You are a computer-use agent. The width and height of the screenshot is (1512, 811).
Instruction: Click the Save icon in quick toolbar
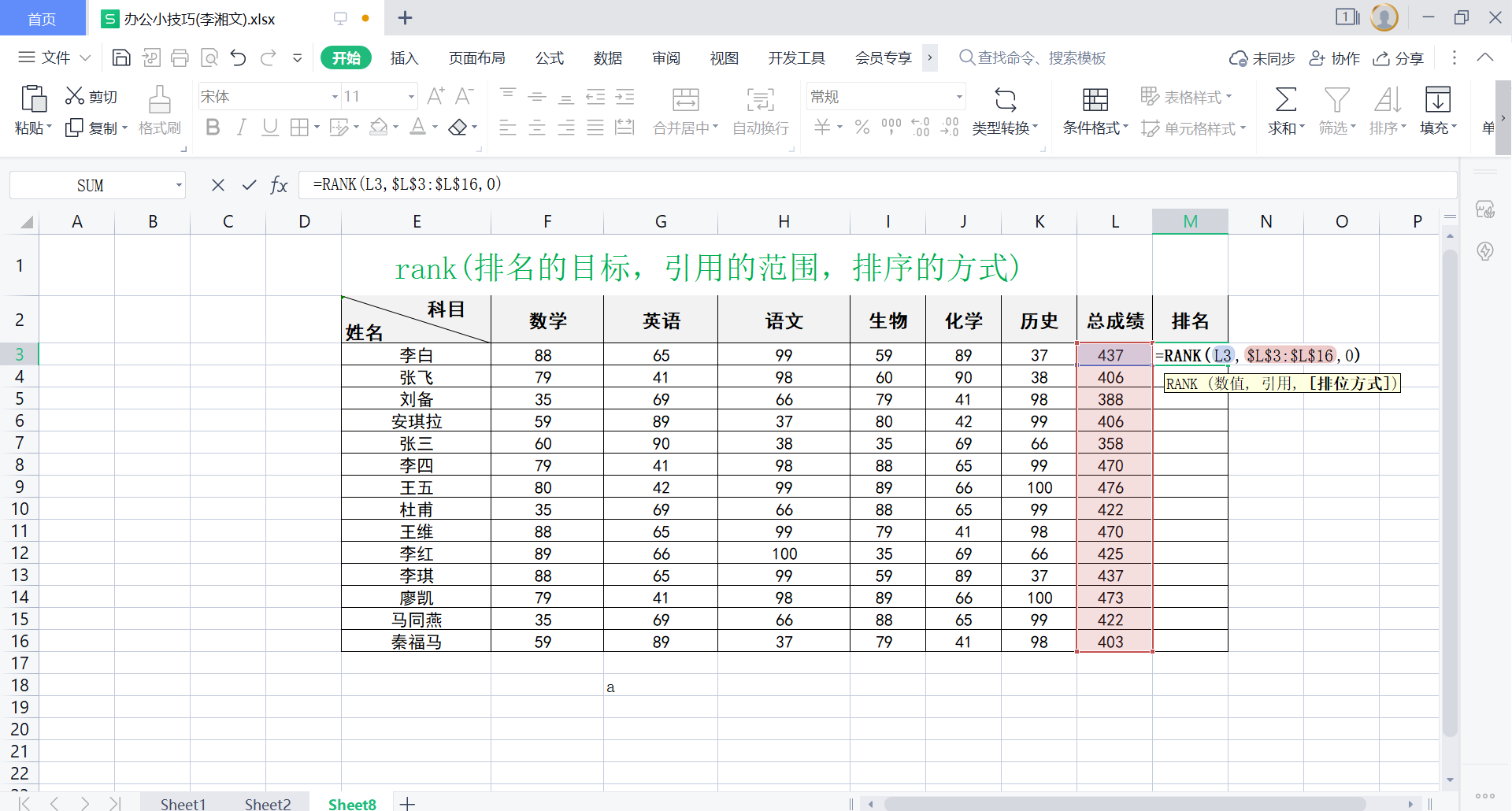point(121,57)
